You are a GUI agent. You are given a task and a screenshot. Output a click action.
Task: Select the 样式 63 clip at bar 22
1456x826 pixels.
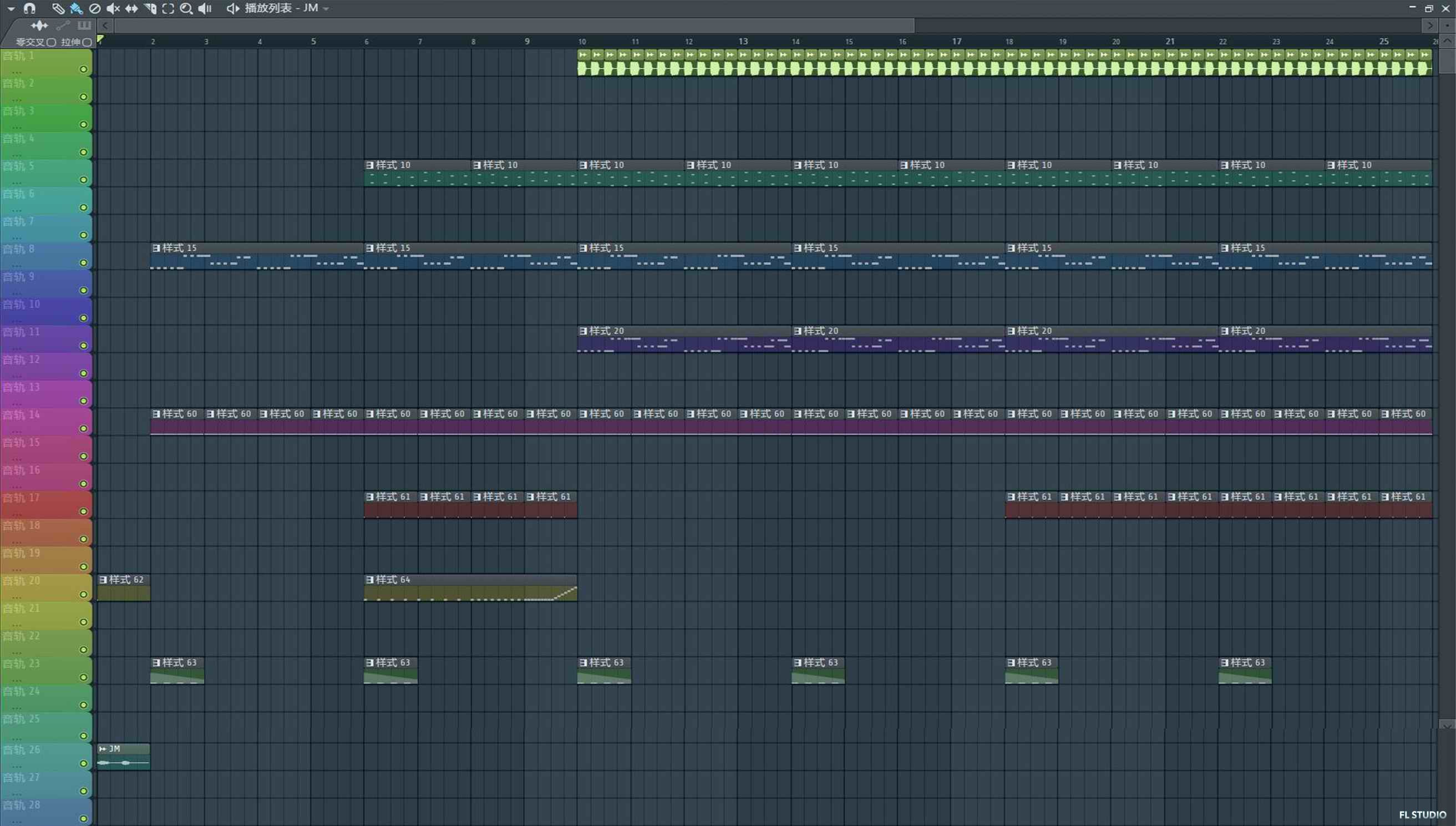click(1245, 670)
